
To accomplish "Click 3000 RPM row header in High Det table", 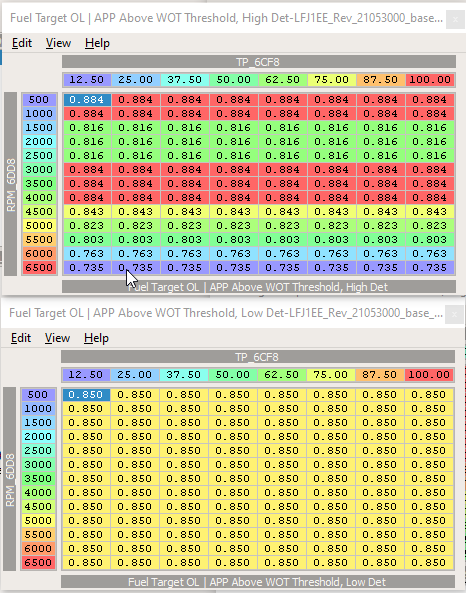I will (x=39, y=169).
